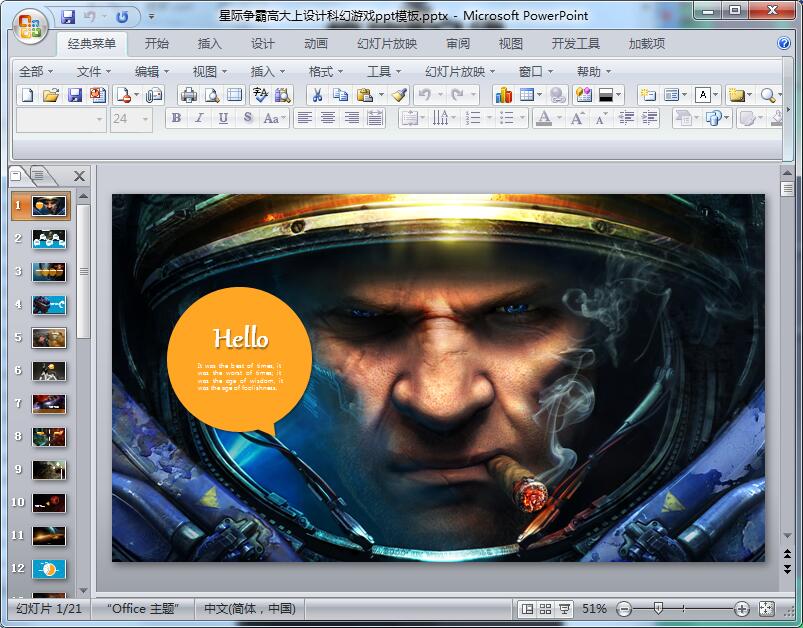Click the "Office 主题" status bar entry

click(x=142, y=609)
